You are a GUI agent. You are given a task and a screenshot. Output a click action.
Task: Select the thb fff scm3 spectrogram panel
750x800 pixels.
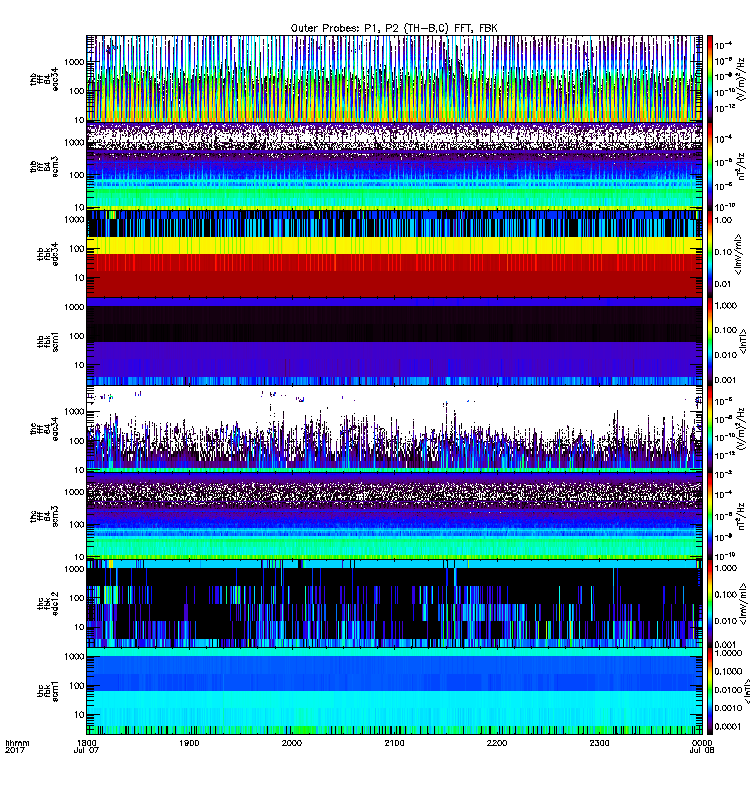click(x=394, y=166)
